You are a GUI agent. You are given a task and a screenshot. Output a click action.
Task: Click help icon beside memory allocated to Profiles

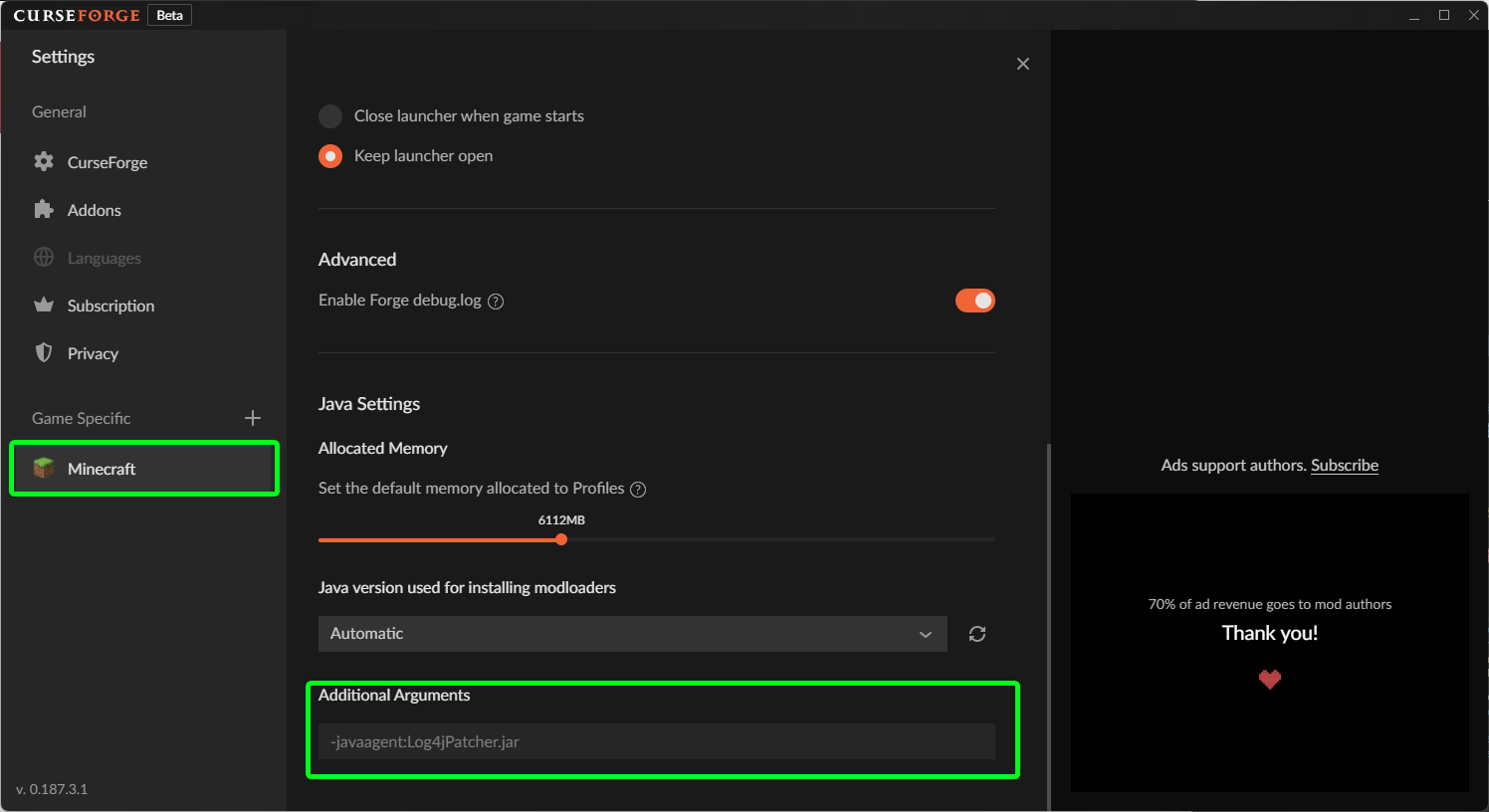pos(638,489)
